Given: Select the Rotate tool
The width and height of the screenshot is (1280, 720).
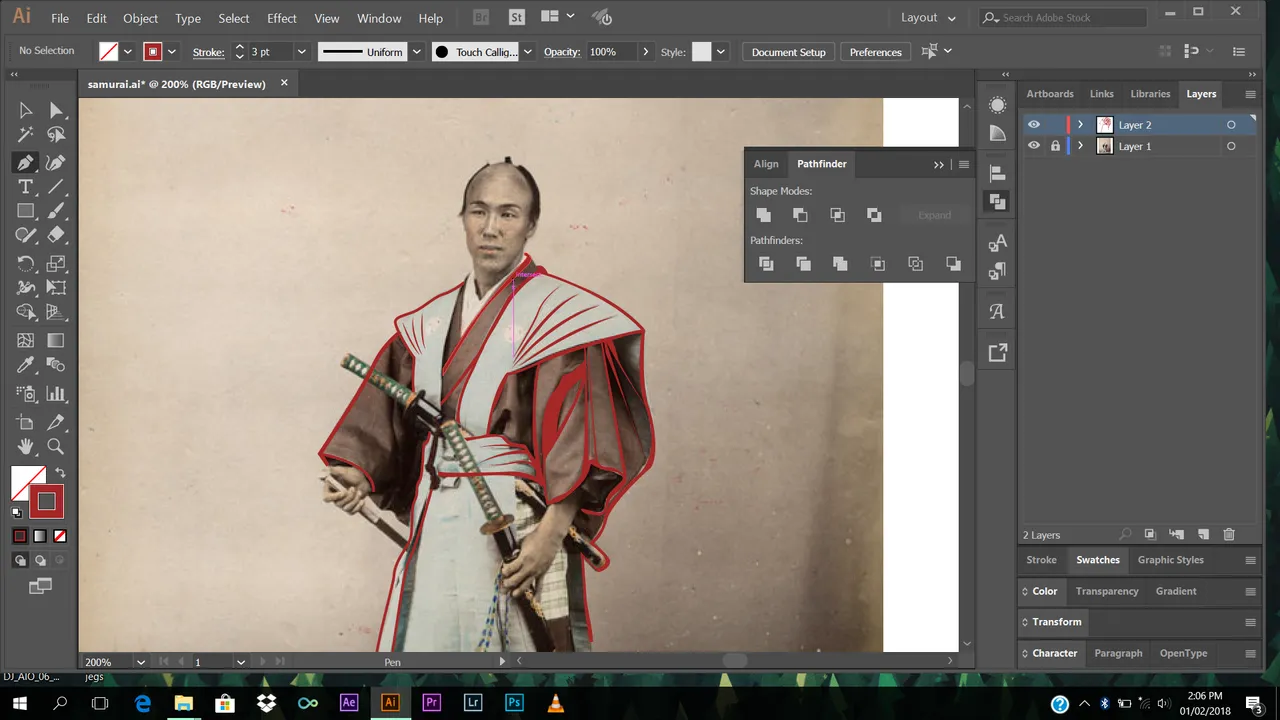Looking at the screenshot, I should pos(26,264).
